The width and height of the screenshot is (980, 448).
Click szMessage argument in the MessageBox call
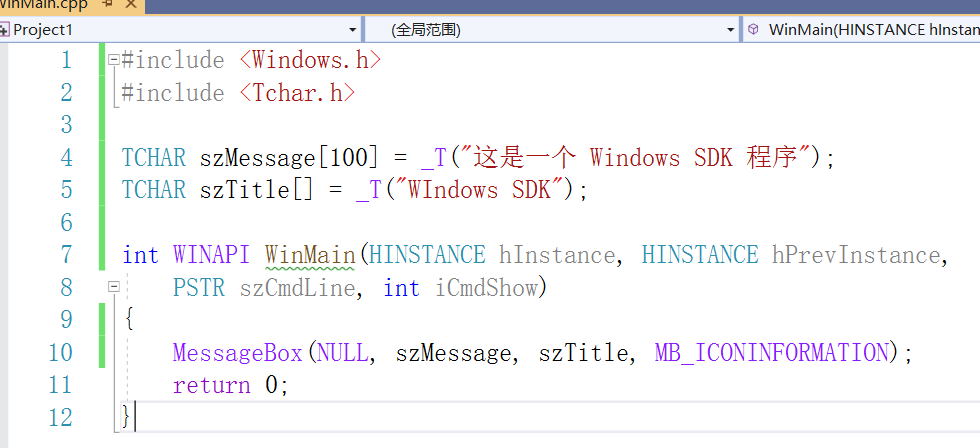pos(453,354)
